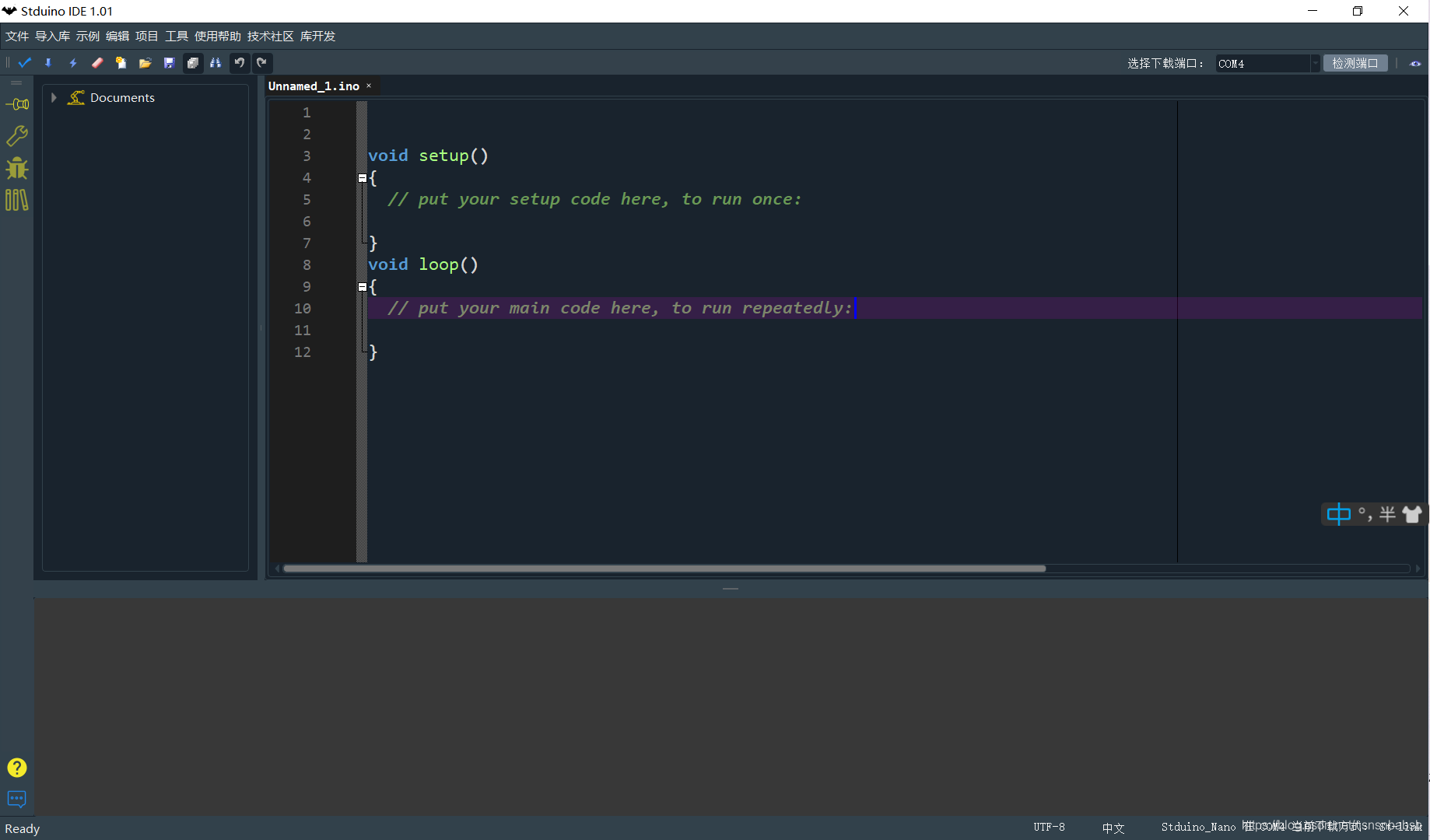
Task: Collapse the loop function fold marker
Action: (363, 287)
